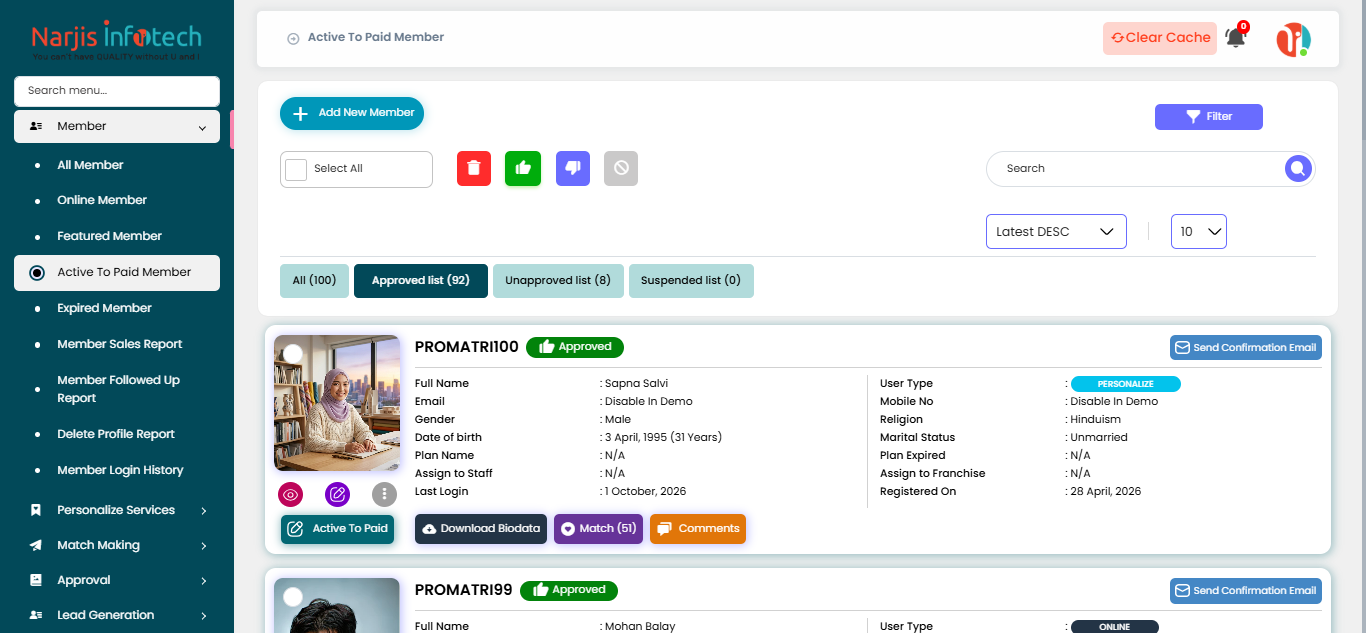
Task: Open Member Followed Up Report
Action: [118, 389]
